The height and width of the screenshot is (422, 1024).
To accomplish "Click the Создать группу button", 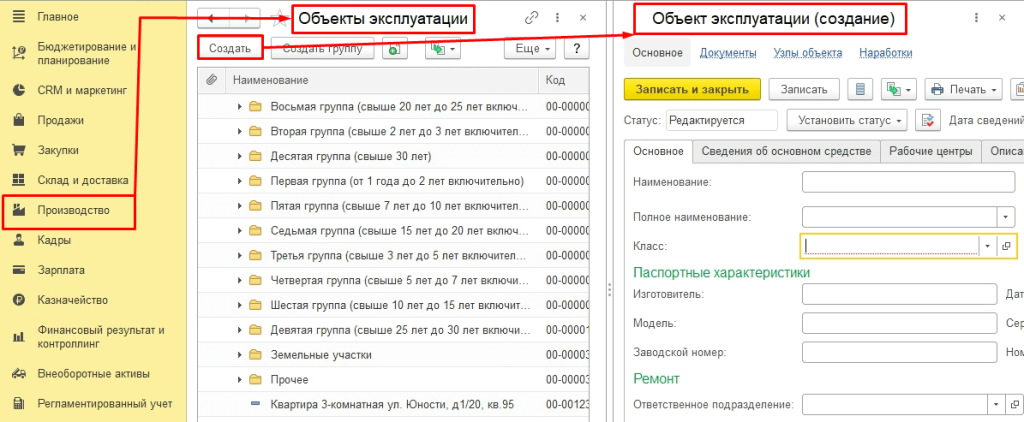I will pos(323,48).
